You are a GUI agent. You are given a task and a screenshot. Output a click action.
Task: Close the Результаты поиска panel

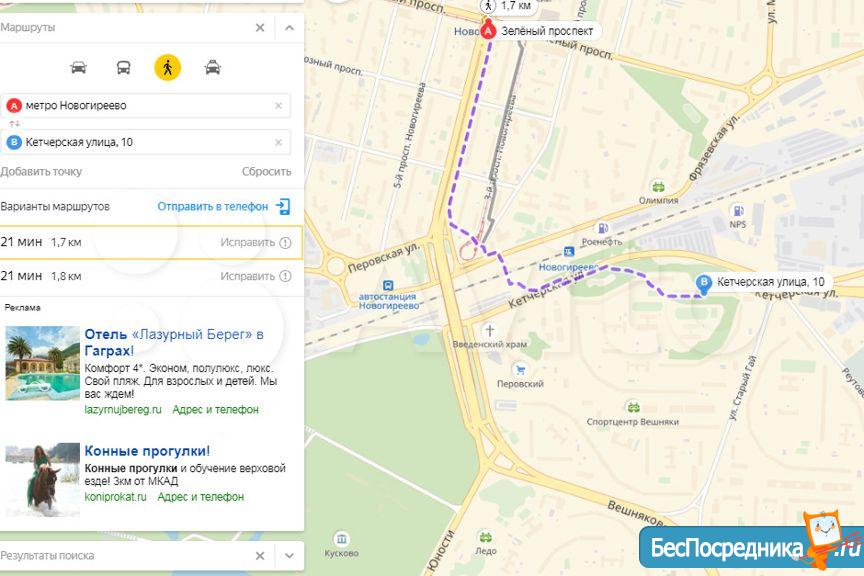tap(260, 556)
